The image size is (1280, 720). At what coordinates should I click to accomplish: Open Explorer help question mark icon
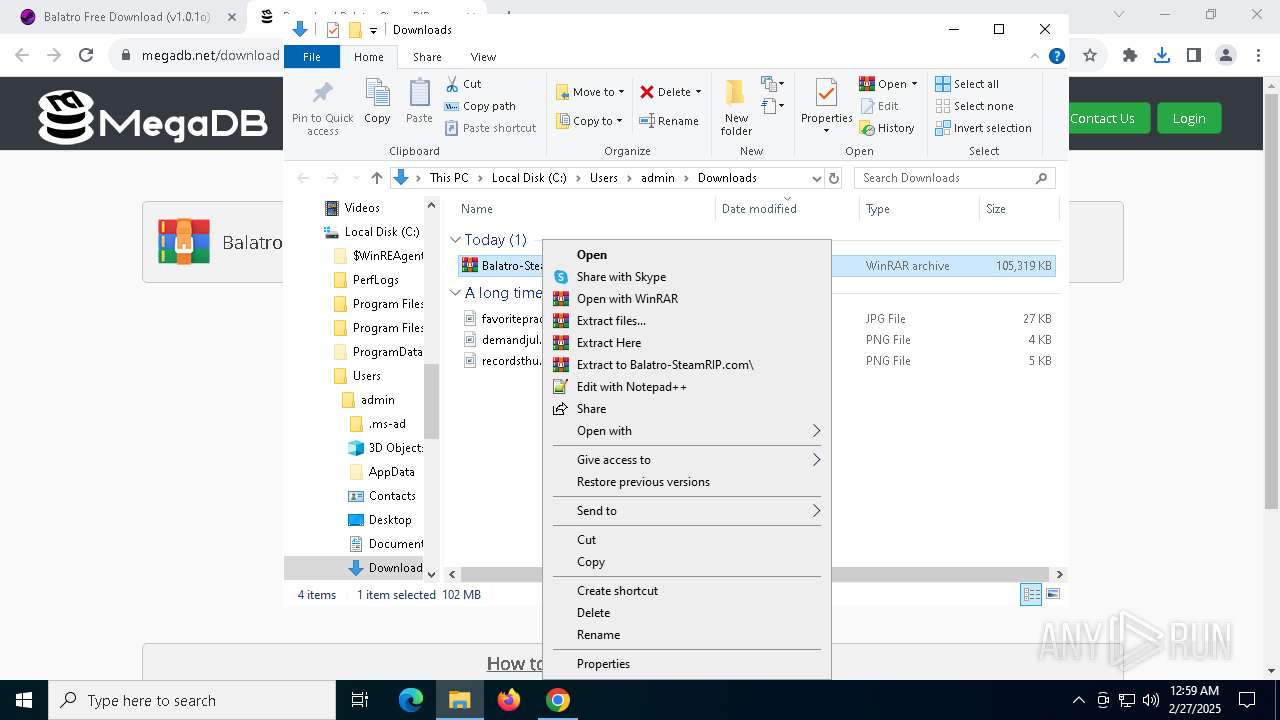pyautogui.click(x=1056, y=57)
